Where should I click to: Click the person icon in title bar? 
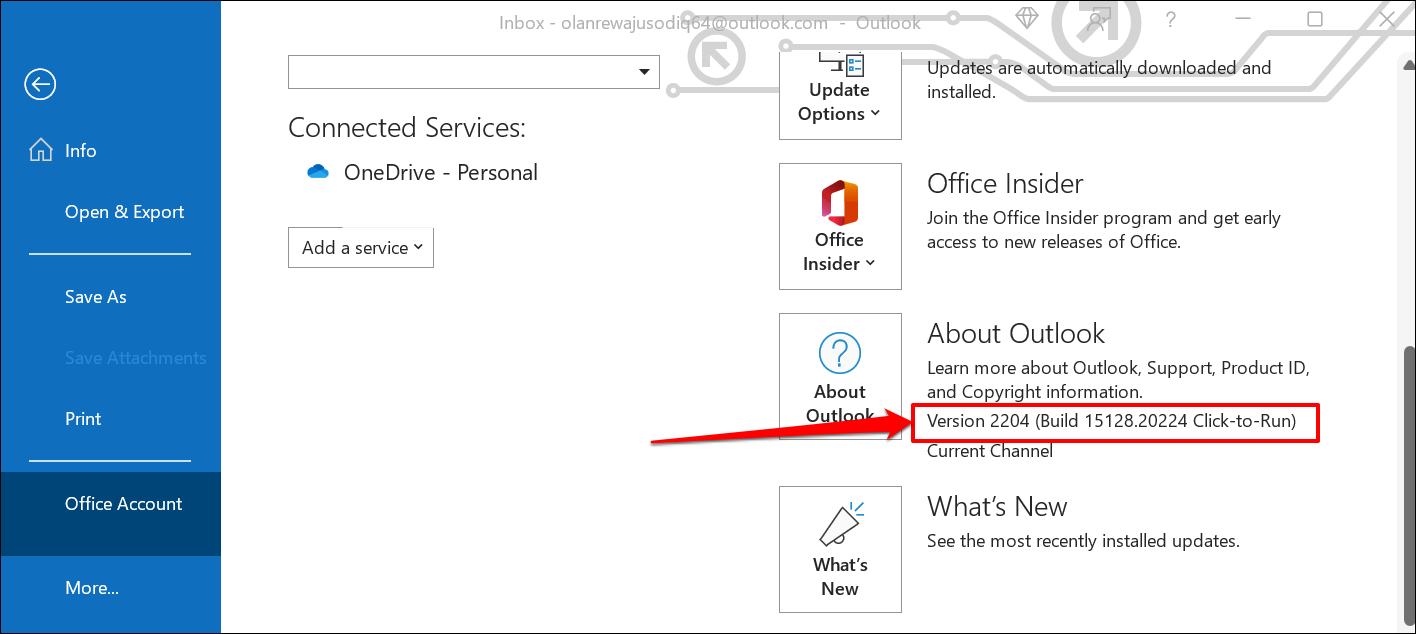[x=1099, y=19]
